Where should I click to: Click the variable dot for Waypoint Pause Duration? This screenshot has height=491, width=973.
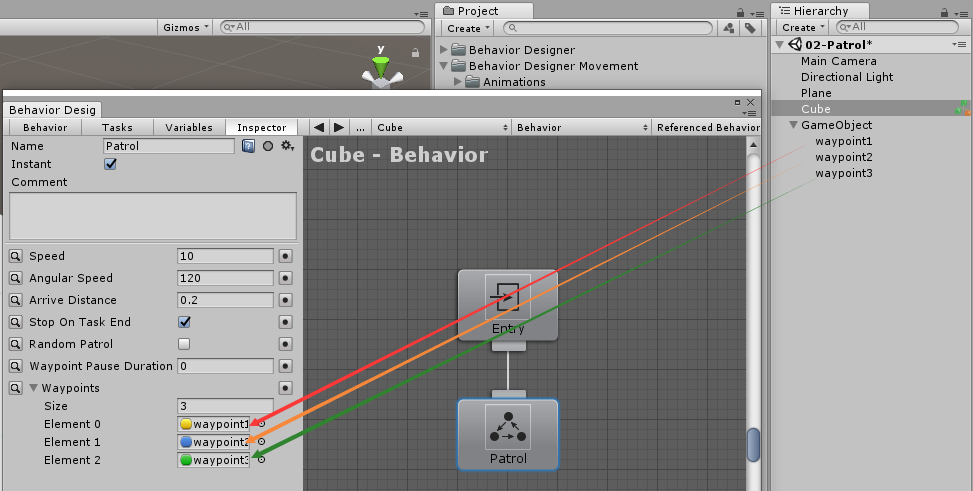click(285, 366)
